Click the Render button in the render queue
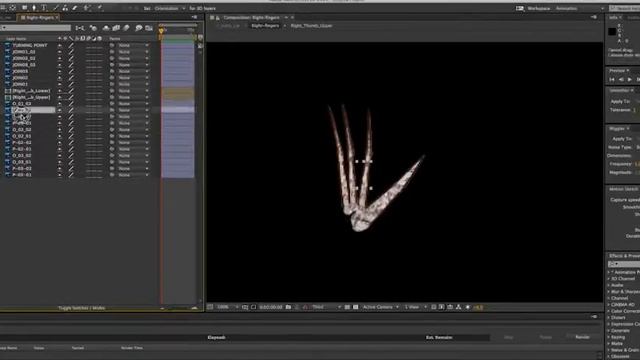 (582, 337)
